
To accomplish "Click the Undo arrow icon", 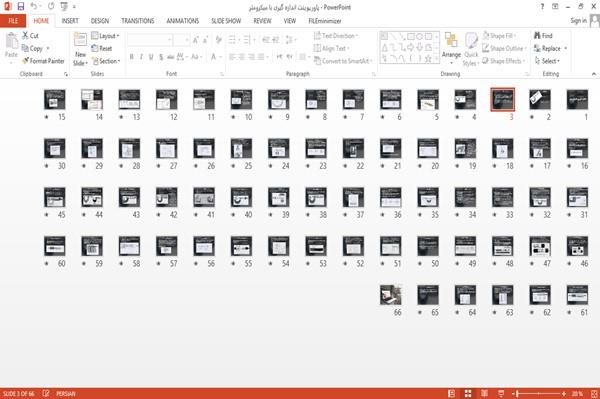I will (34, 7).
